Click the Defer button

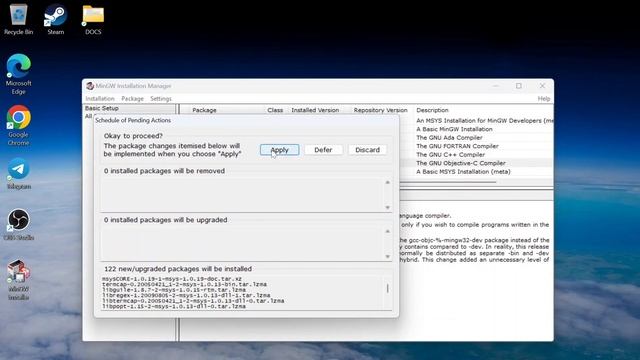point(323,150)
